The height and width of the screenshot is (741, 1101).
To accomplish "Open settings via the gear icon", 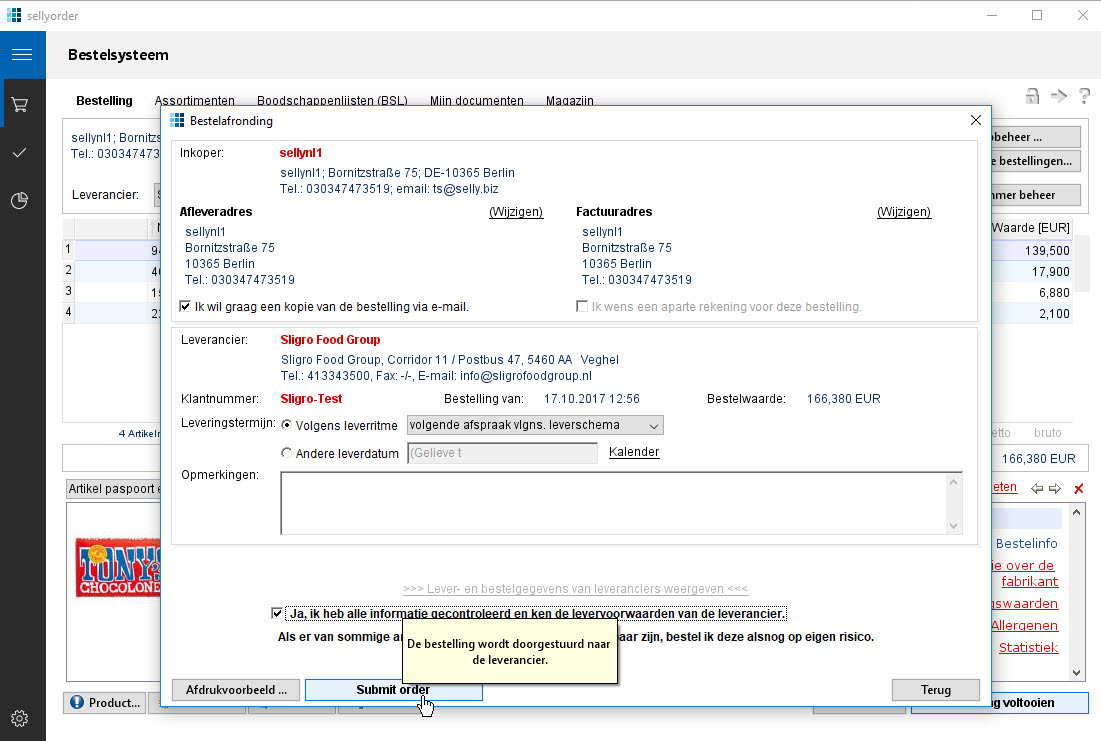I will click(20, 718).
